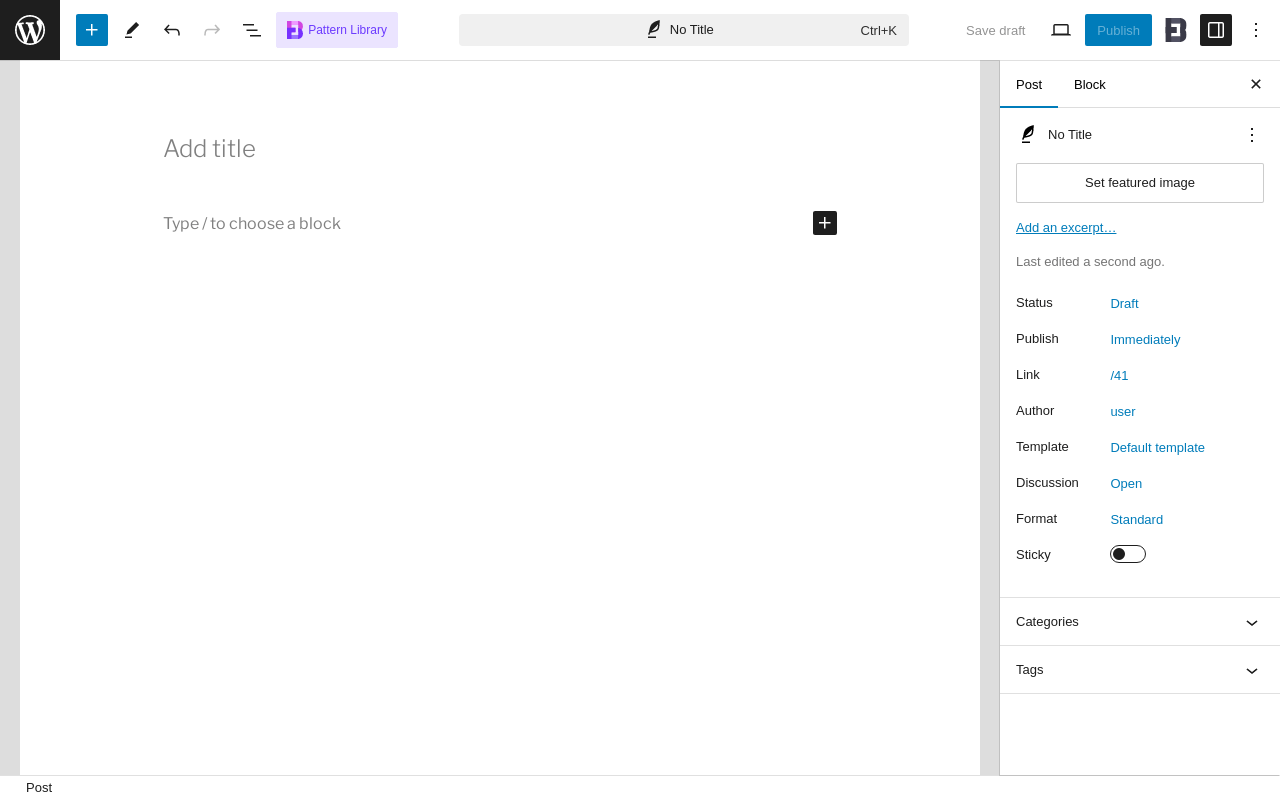Select Default template option
The height and width of the screenshot is (800, 1280).
tap(1157, 447)
